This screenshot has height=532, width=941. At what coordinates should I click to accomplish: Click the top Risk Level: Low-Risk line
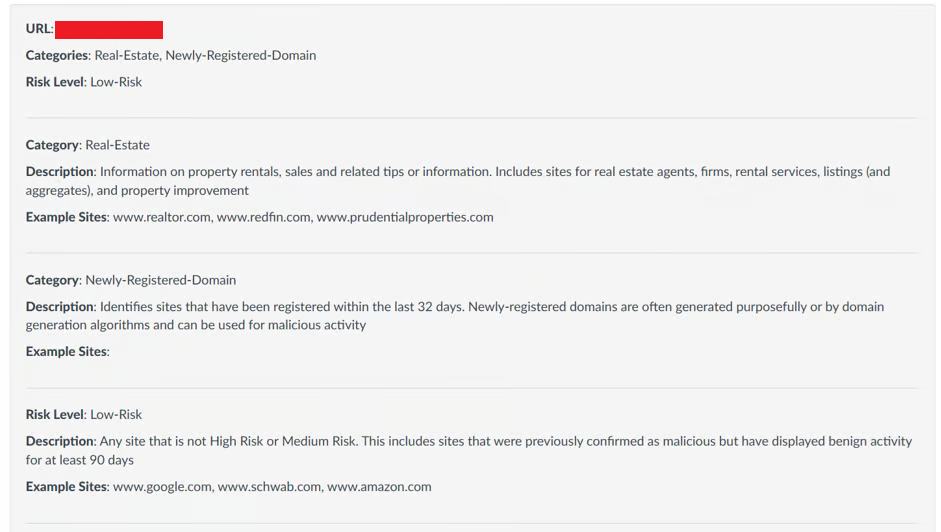[x=84, y=82]
